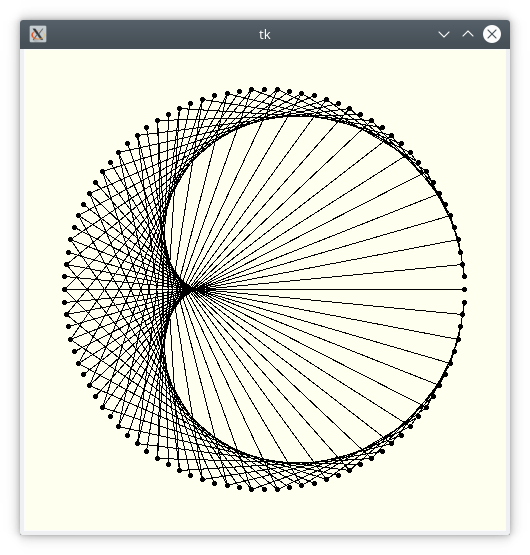Click the center point of the dotted circle

coord(264,290)
